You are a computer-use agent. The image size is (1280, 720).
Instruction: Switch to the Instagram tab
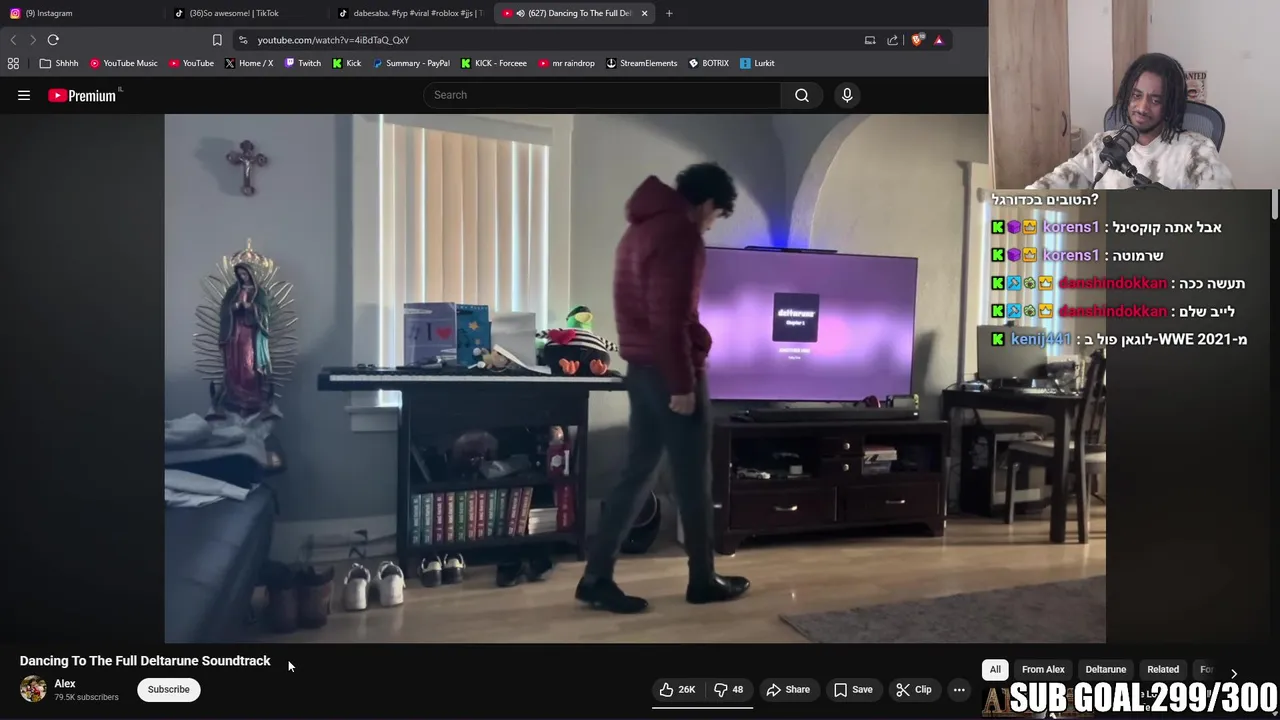(80, 13)
